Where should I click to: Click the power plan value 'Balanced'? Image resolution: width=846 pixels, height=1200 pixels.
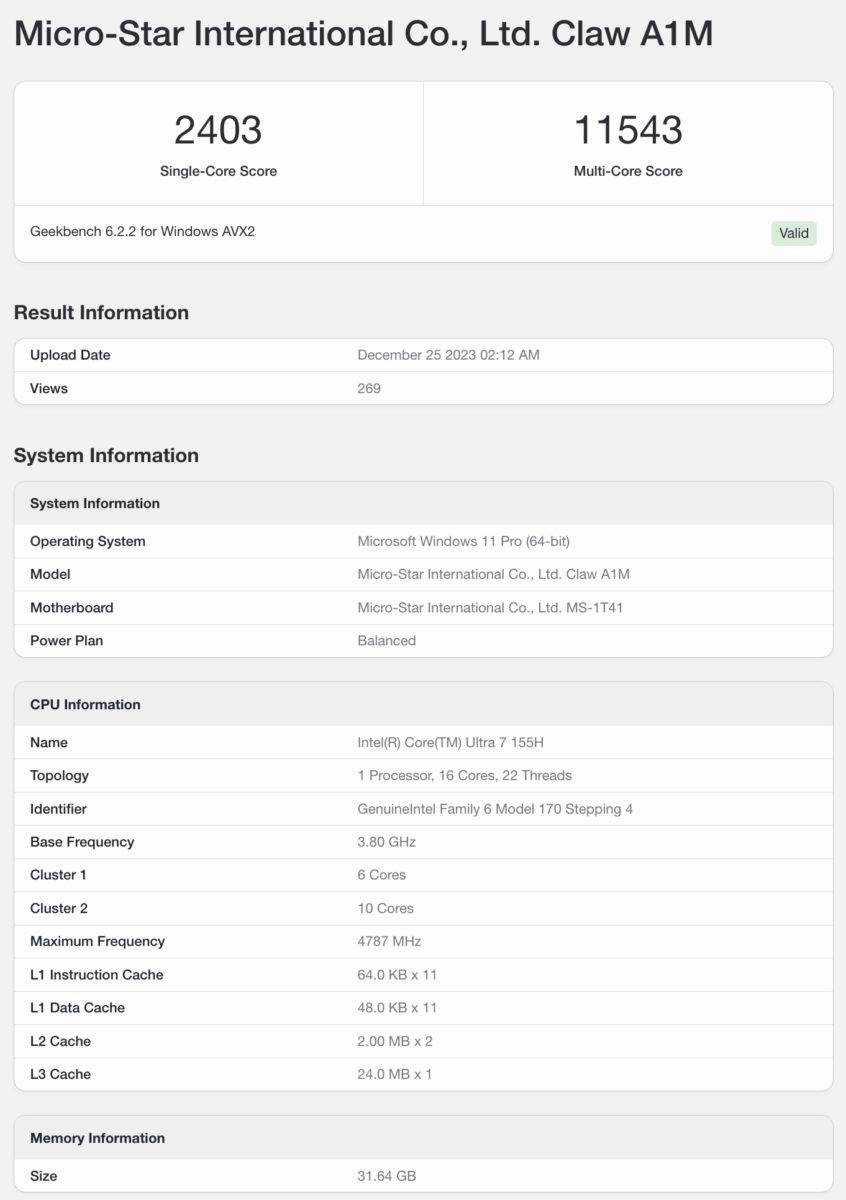tap(387, 640)
